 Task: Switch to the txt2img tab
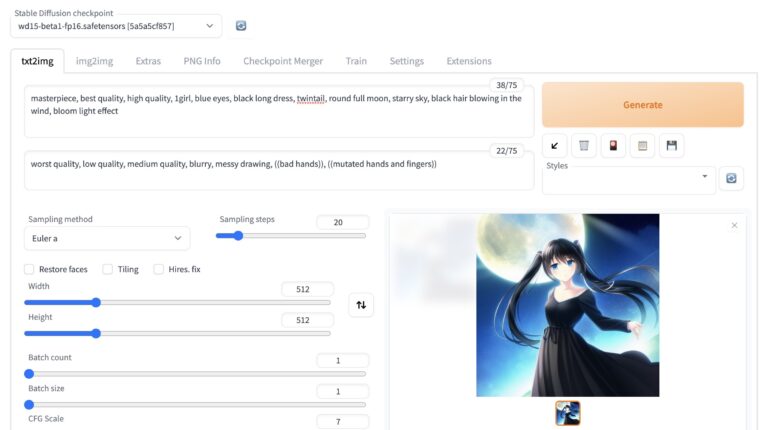(x=37, y=61)
